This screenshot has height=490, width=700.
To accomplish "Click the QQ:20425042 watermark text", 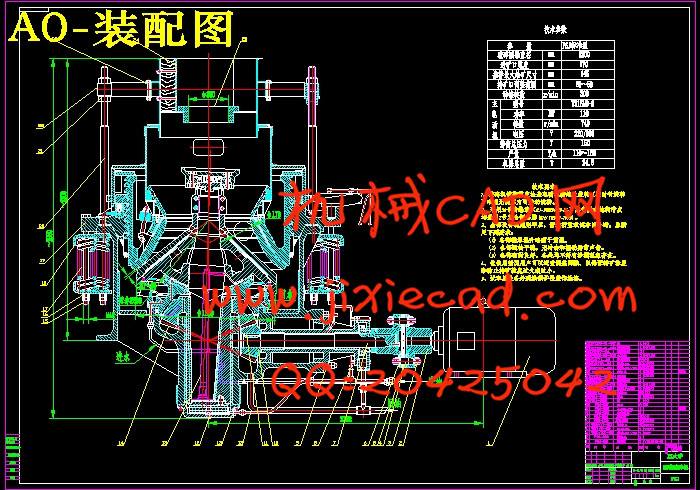I will click(440, 380).
